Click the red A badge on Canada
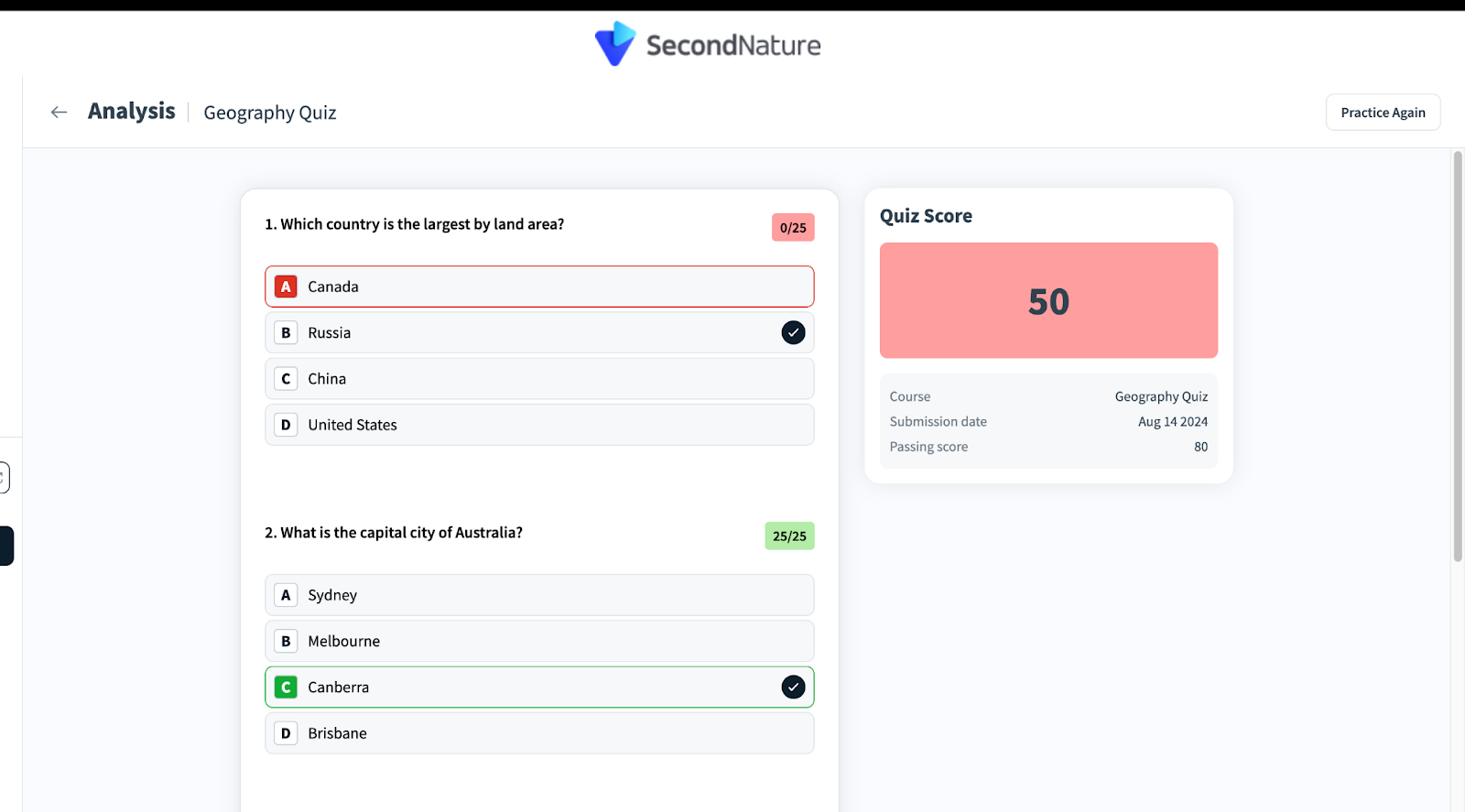 pos(286,287)
